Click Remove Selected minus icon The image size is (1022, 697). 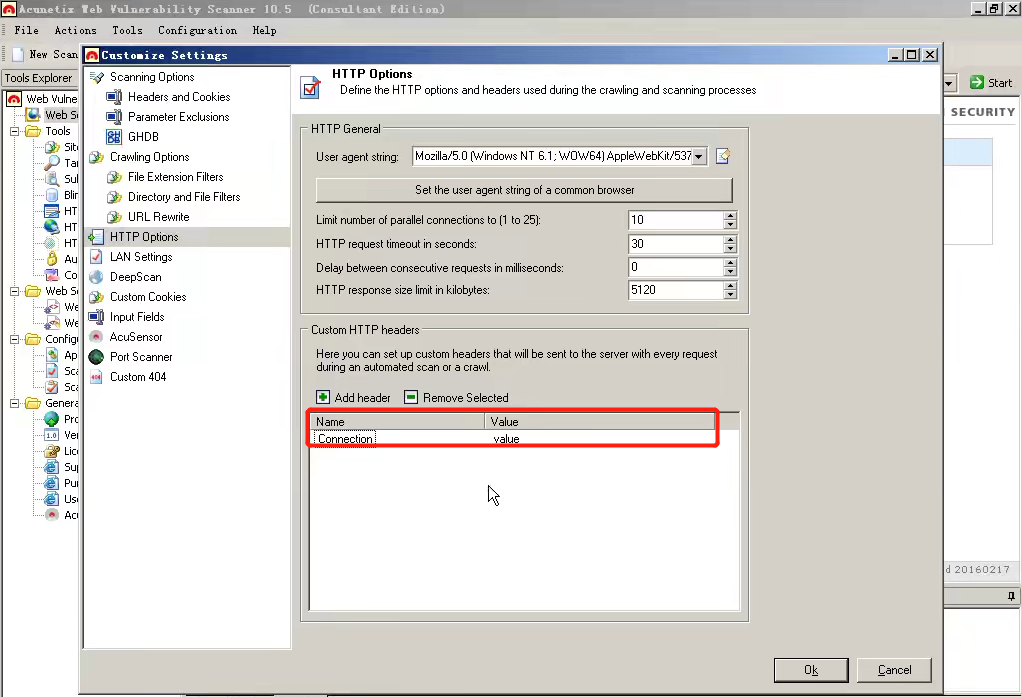[411, 397]
